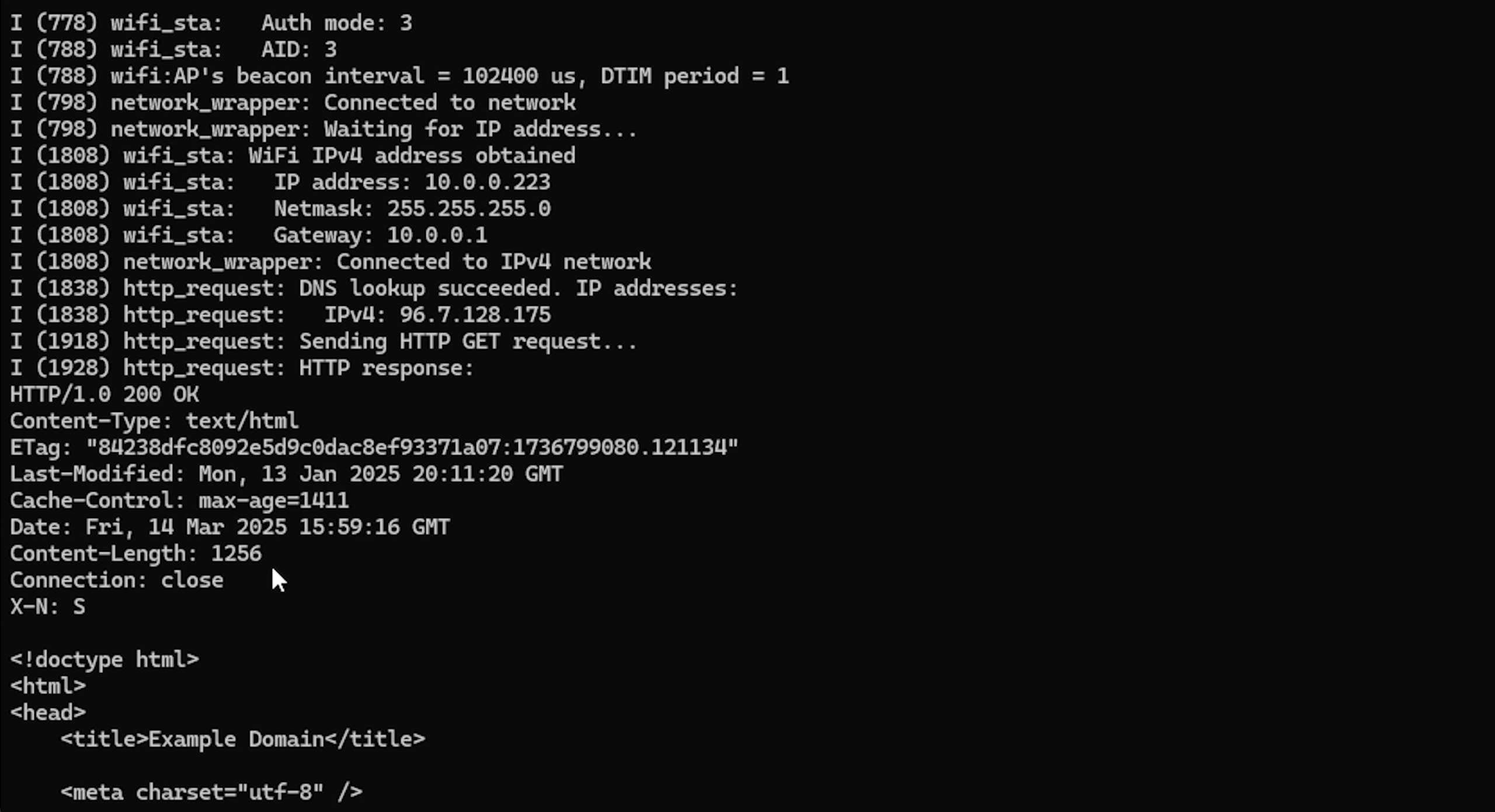Click the Content-Length 1256 value
Viewport: 1495px width, 812px height.
236,553
